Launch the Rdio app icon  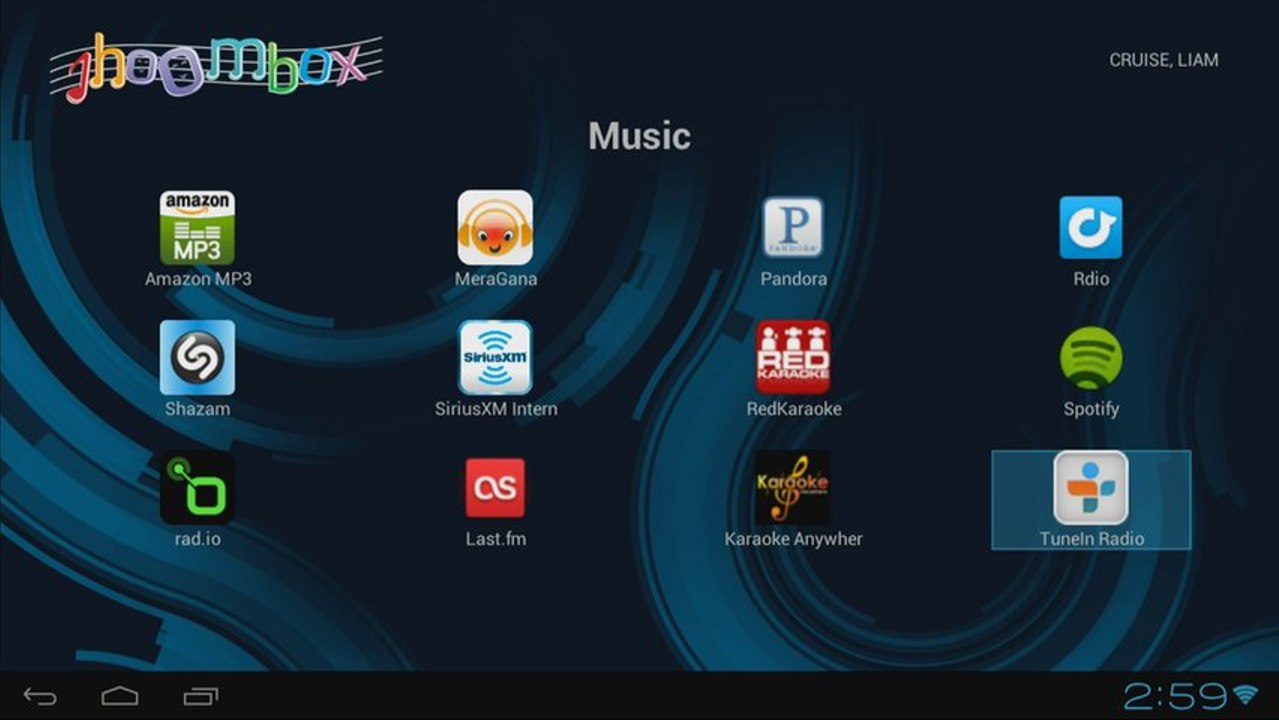point(1091,228)
